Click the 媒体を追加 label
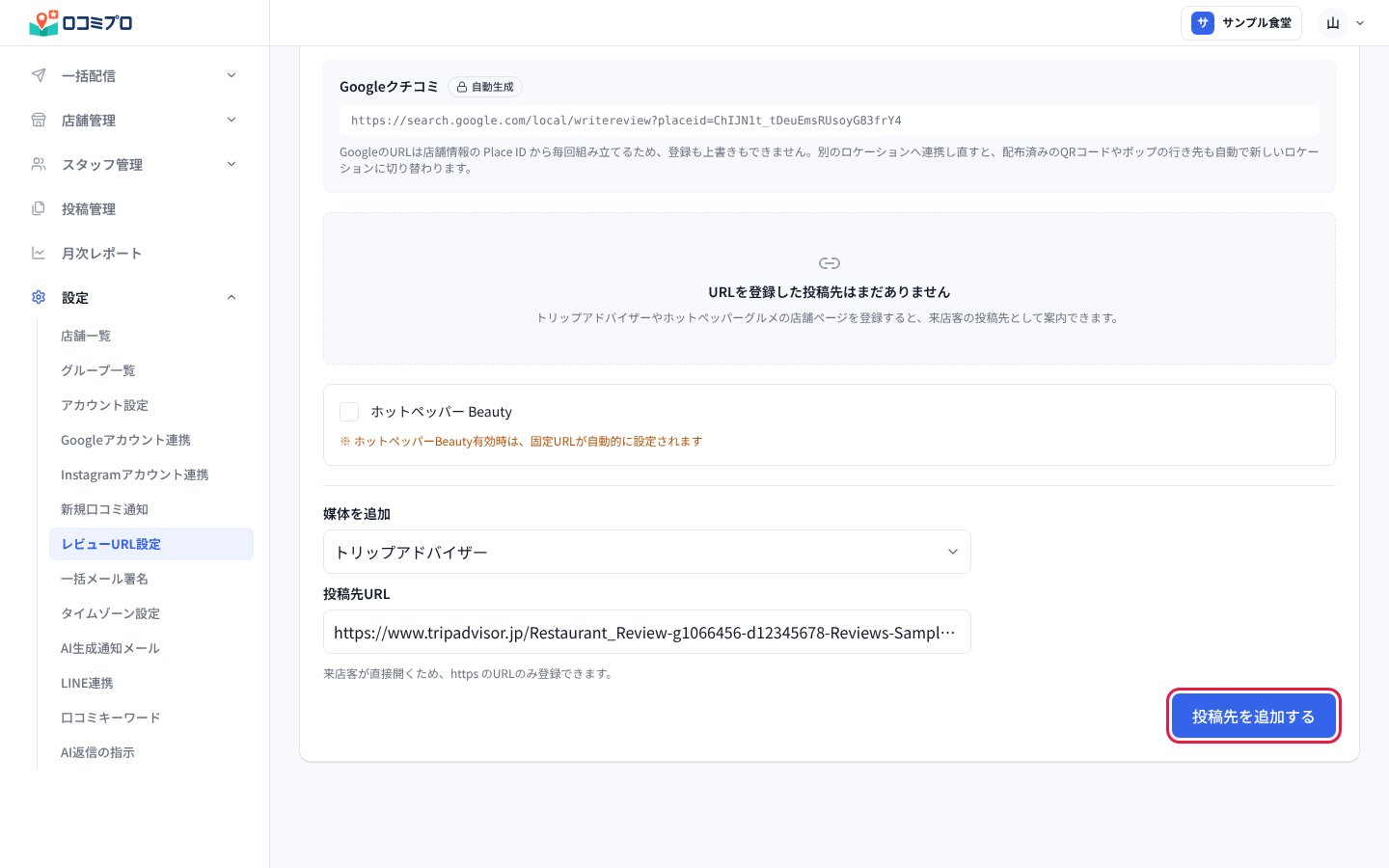This screenshot has width=1389, height=868. pos(357,514)
